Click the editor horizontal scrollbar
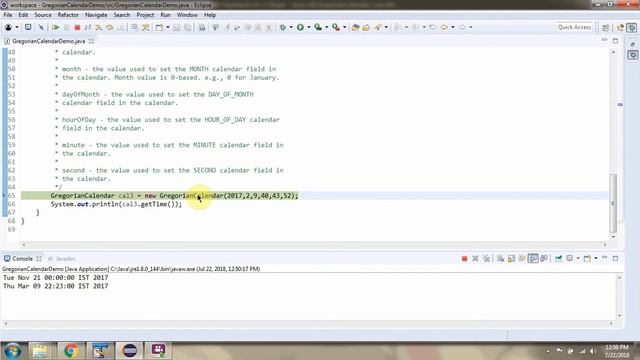 point(314,244)
